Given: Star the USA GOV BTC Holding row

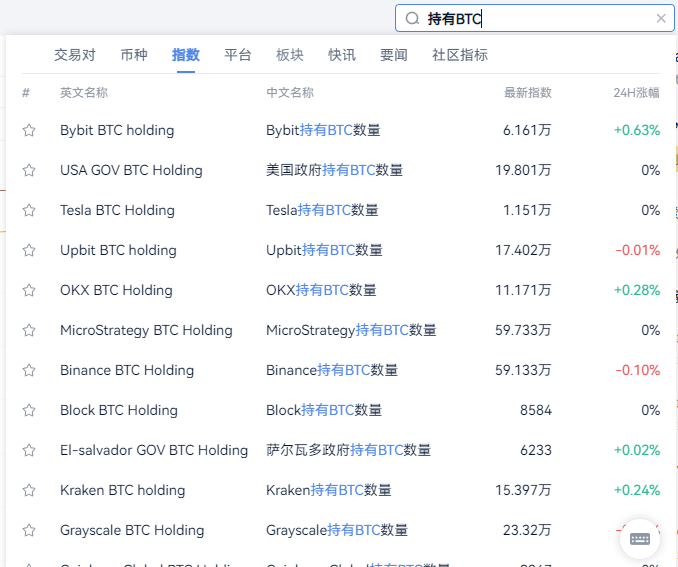Looking at the screenshot, I should (29, 170).
